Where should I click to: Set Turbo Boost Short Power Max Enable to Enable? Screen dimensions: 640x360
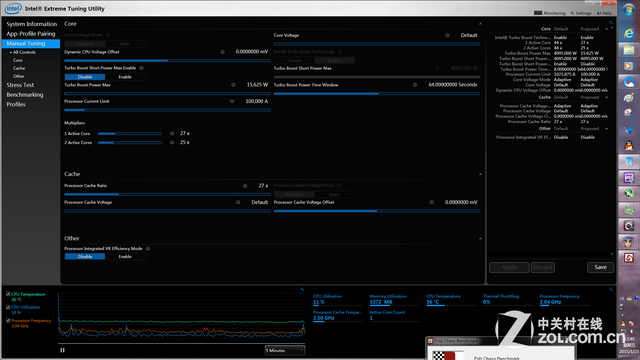(125, 77)
